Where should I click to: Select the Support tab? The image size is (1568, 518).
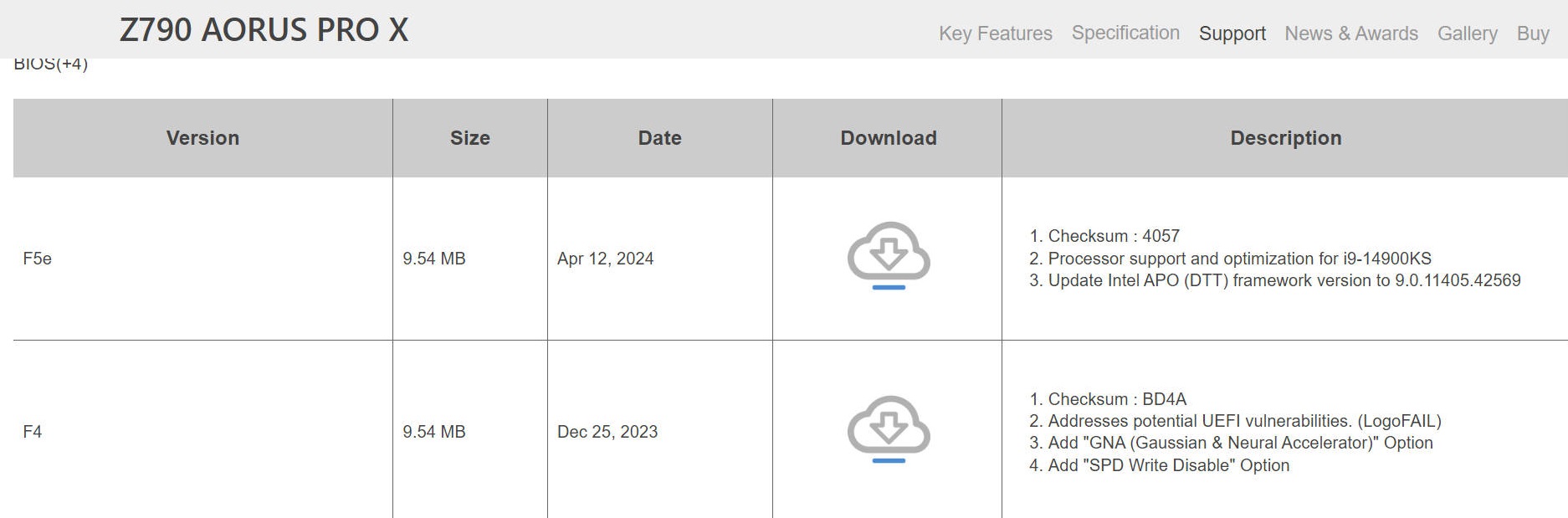pyautogui.click(x=1232, y=33)
